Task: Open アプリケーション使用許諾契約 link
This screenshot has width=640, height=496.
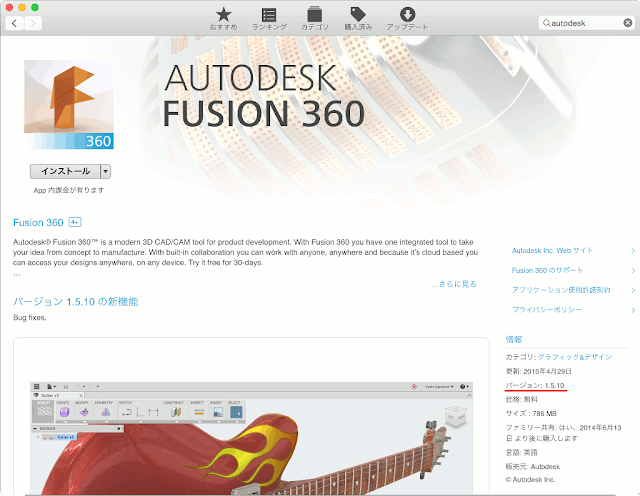Action: click(561, 290)
